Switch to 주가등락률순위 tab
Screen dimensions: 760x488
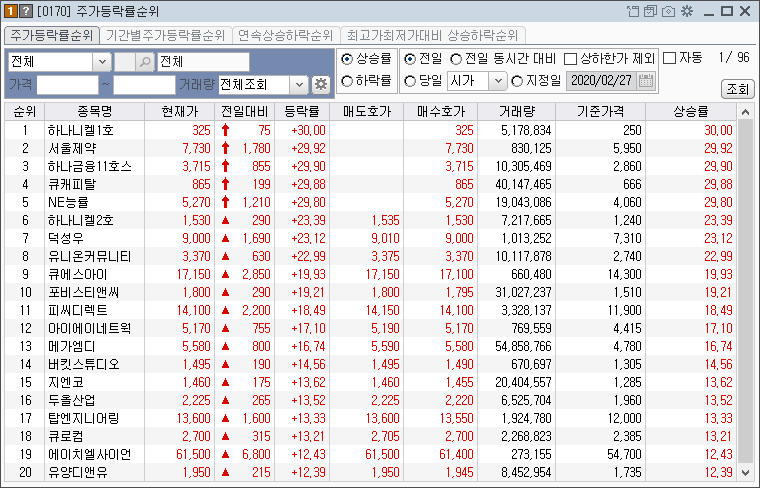click(52, 35)
